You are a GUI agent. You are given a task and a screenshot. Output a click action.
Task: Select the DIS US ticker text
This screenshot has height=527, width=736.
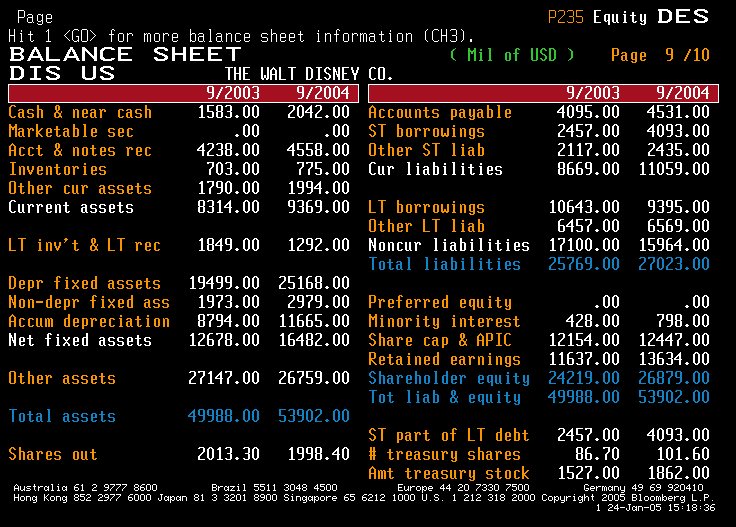pos(62,74)
